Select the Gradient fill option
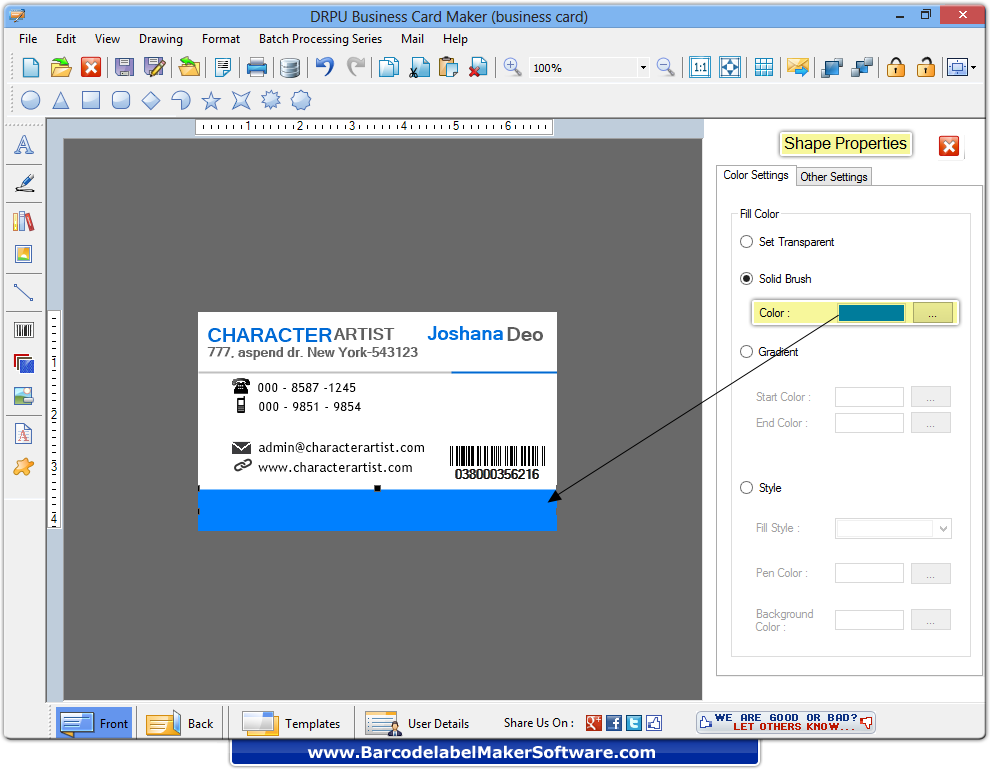 (x=746, y=351)
